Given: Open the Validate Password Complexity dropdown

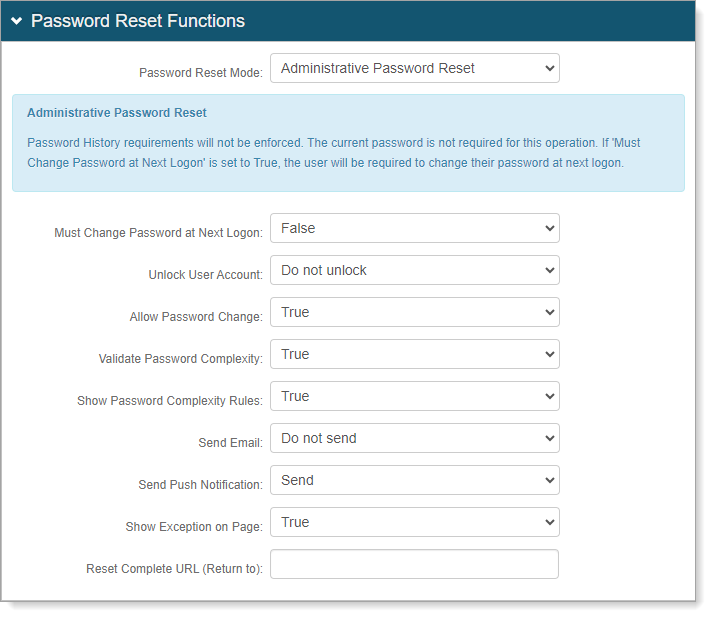Looking at the screenshot, I should (x=414, y=354).
